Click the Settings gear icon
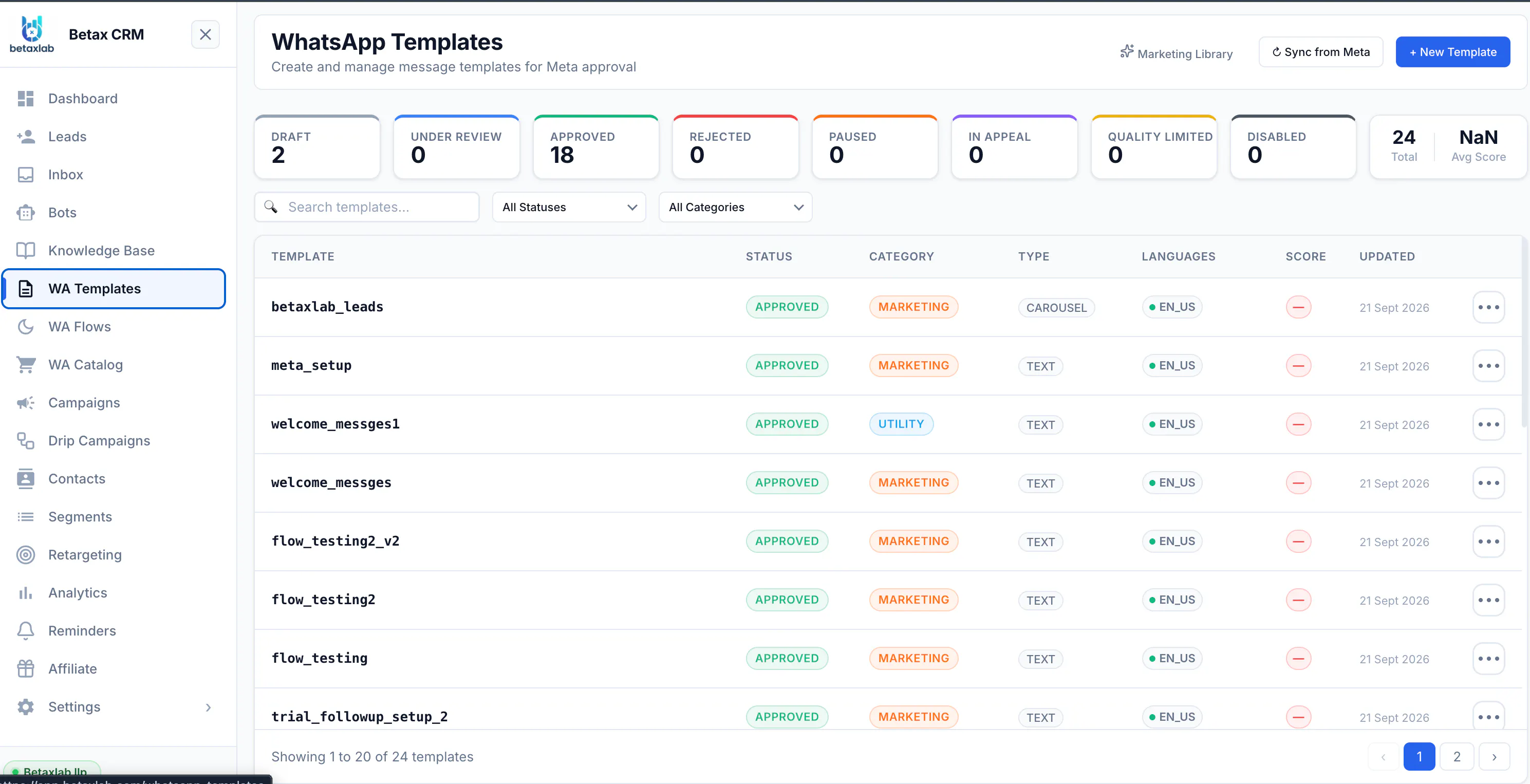 26,707
